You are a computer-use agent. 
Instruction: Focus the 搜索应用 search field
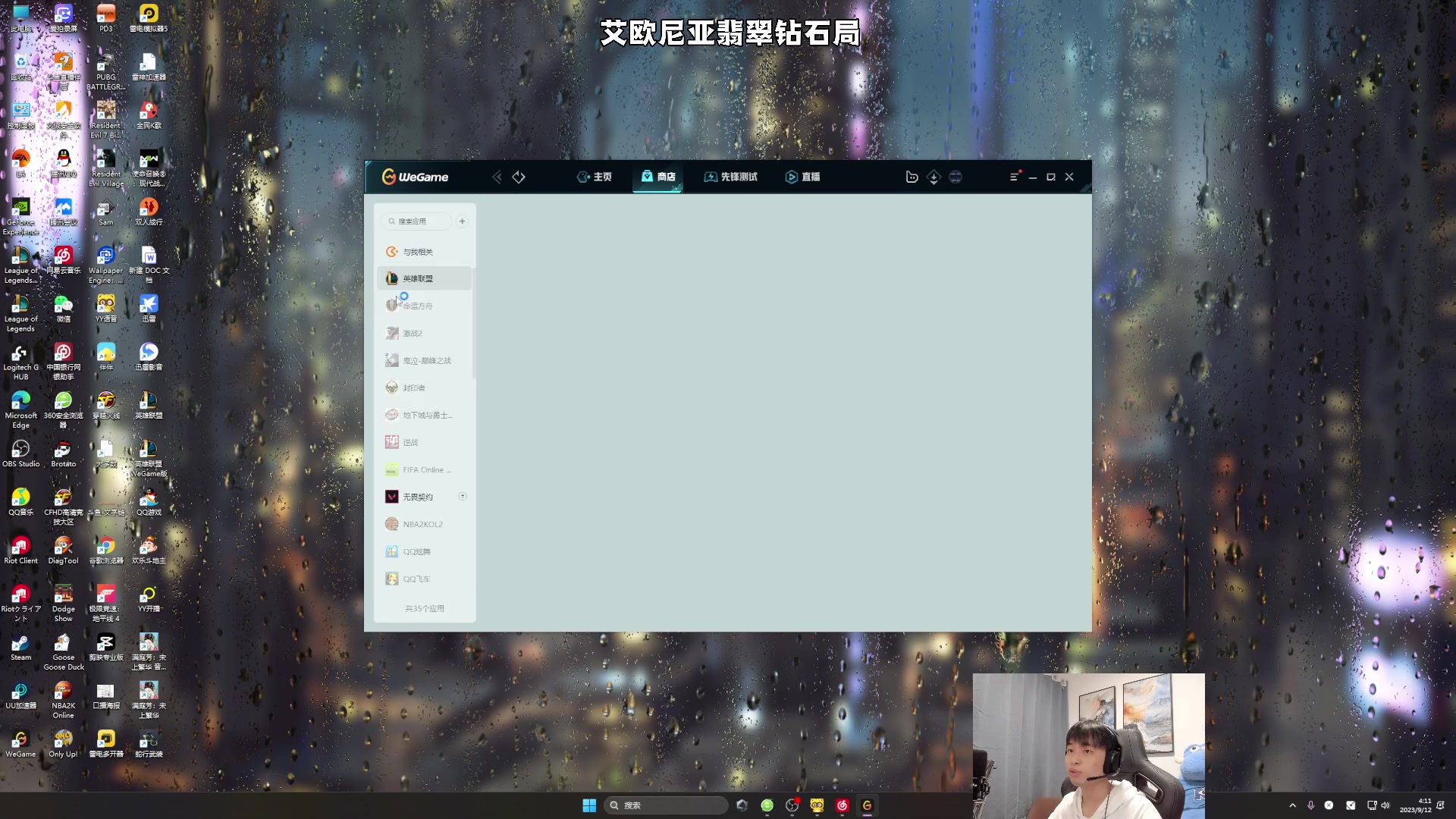tap(416, 221)
